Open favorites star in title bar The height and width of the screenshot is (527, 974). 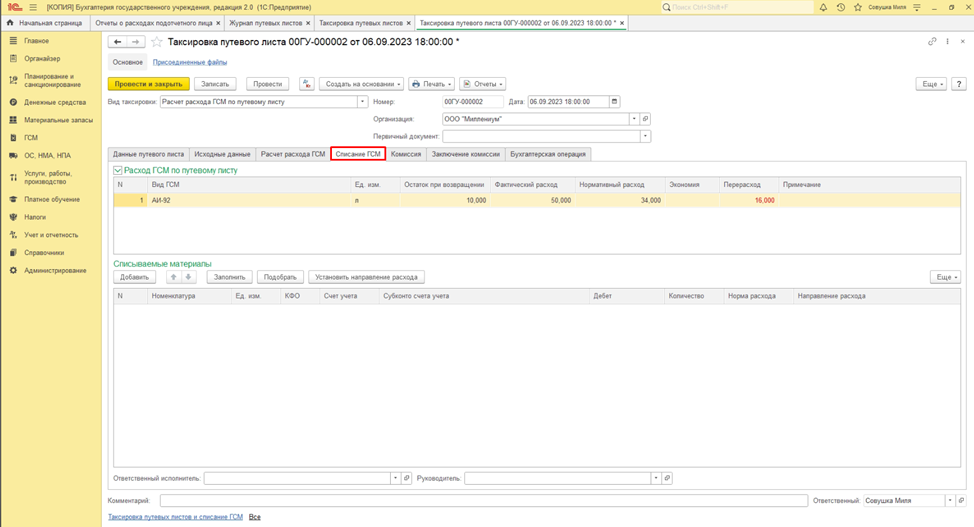coord(858,7)
